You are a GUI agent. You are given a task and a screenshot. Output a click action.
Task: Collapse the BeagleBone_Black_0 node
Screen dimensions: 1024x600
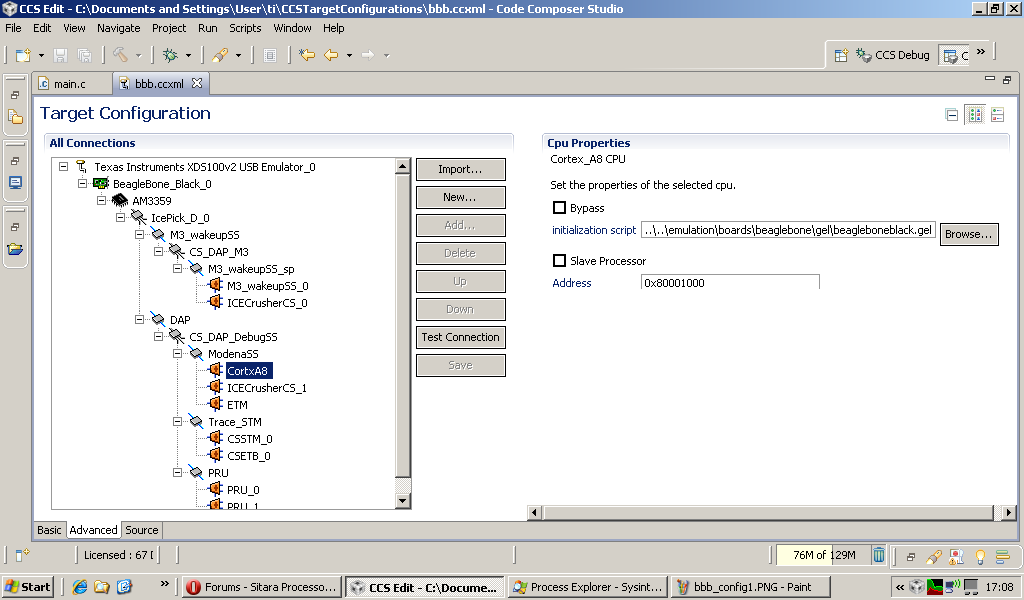(82, 183)
